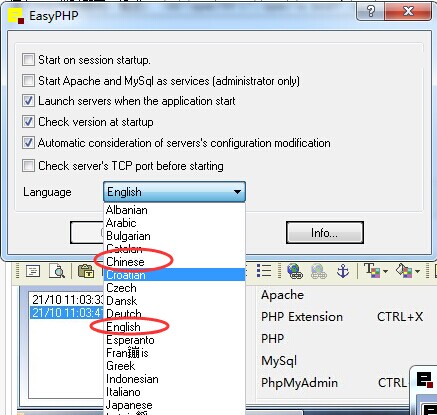Choose Albanian in language list
The image size is (437, 415).
pos(175,210)
